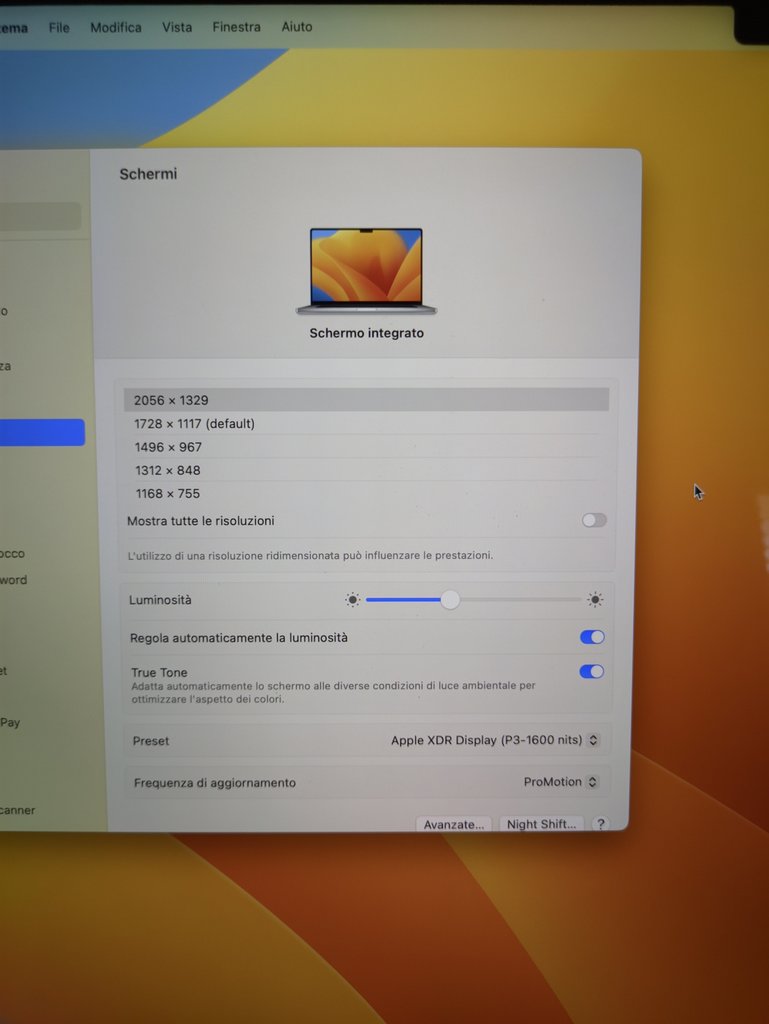Disable Regola automaticamente la luminosità switch
The height and width of the screenshot is (1024, 769).
tap(592, 637)
